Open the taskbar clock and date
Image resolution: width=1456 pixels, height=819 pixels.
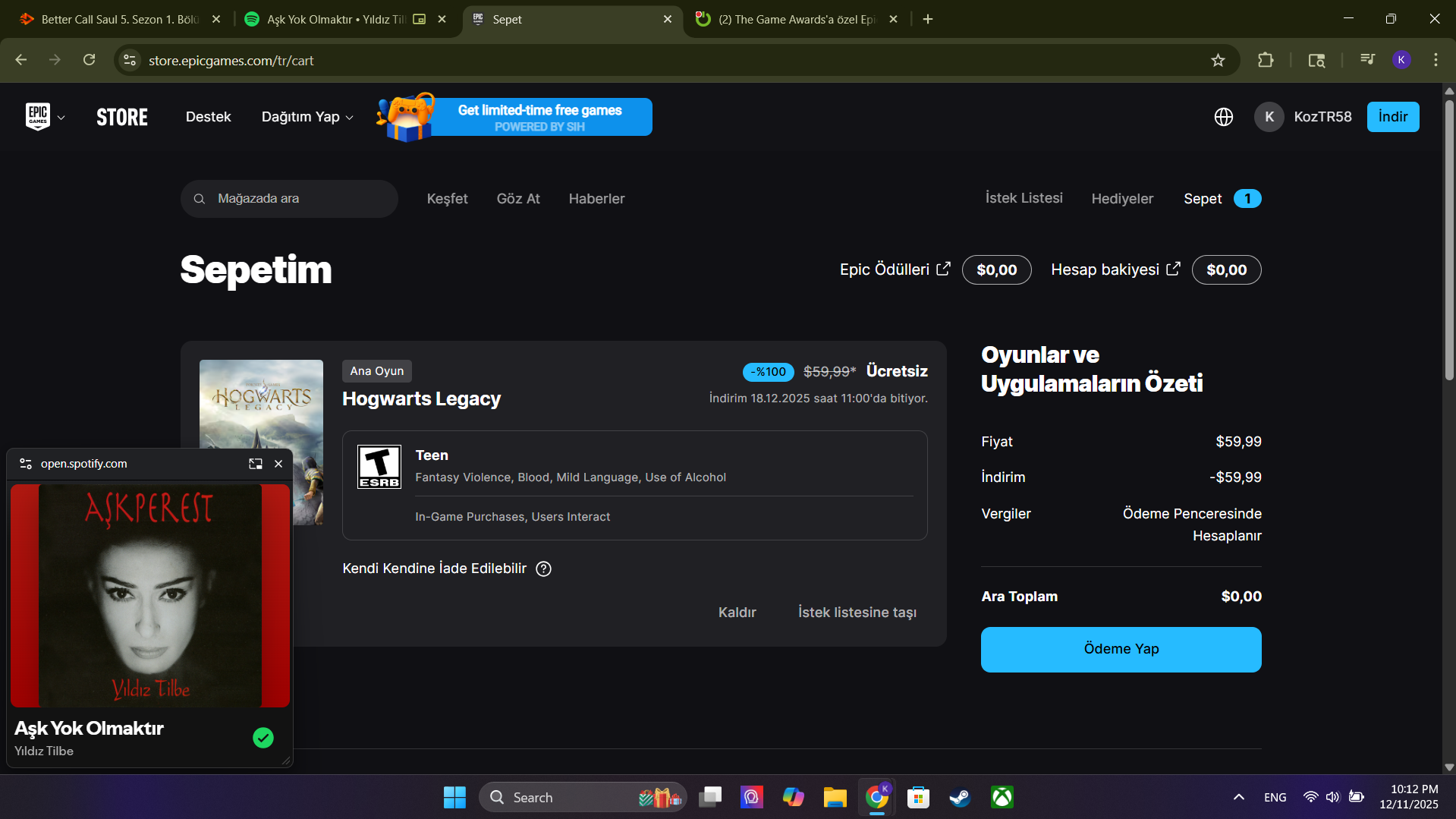[x=1409, y=797]
